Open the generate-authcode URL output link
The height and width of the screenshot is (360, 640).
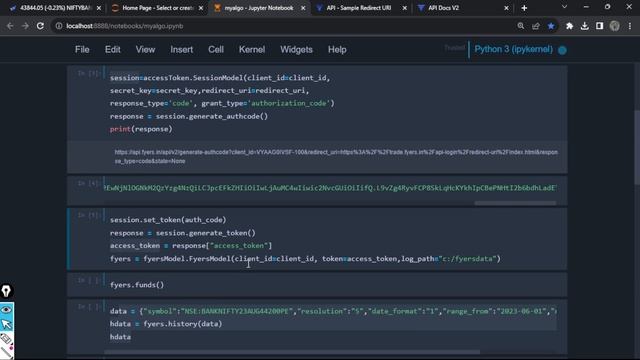(336, 157)
